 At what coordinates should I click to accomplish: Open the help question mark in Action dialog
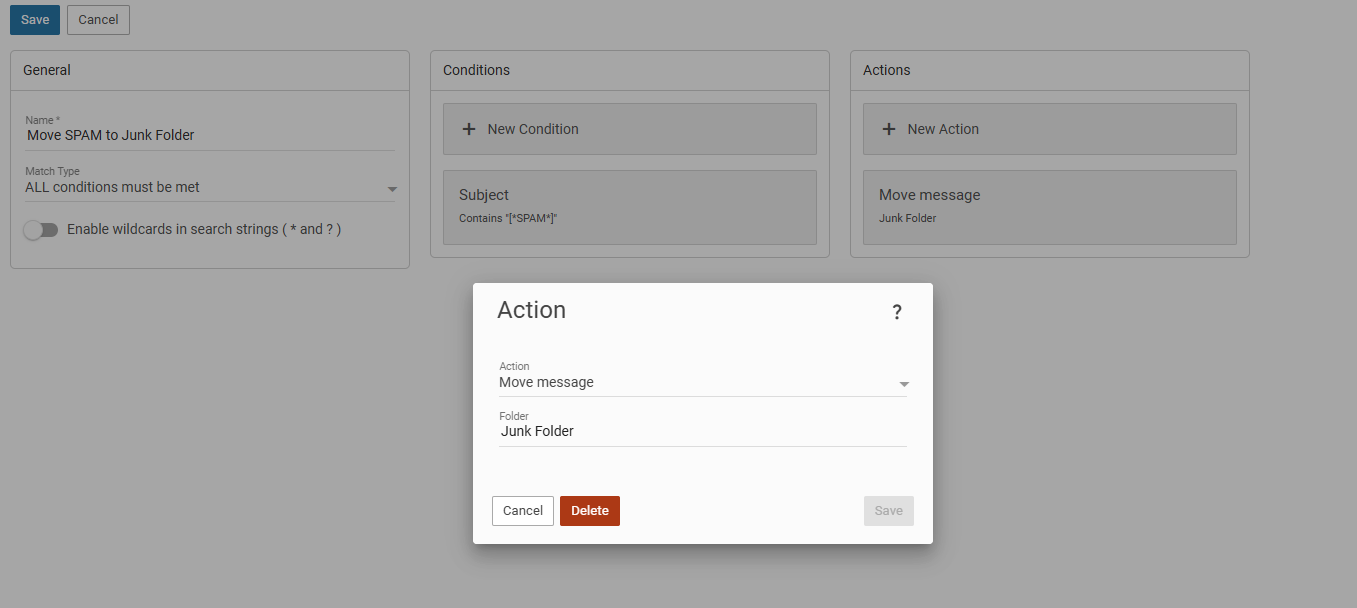click(x=897, y=312)
